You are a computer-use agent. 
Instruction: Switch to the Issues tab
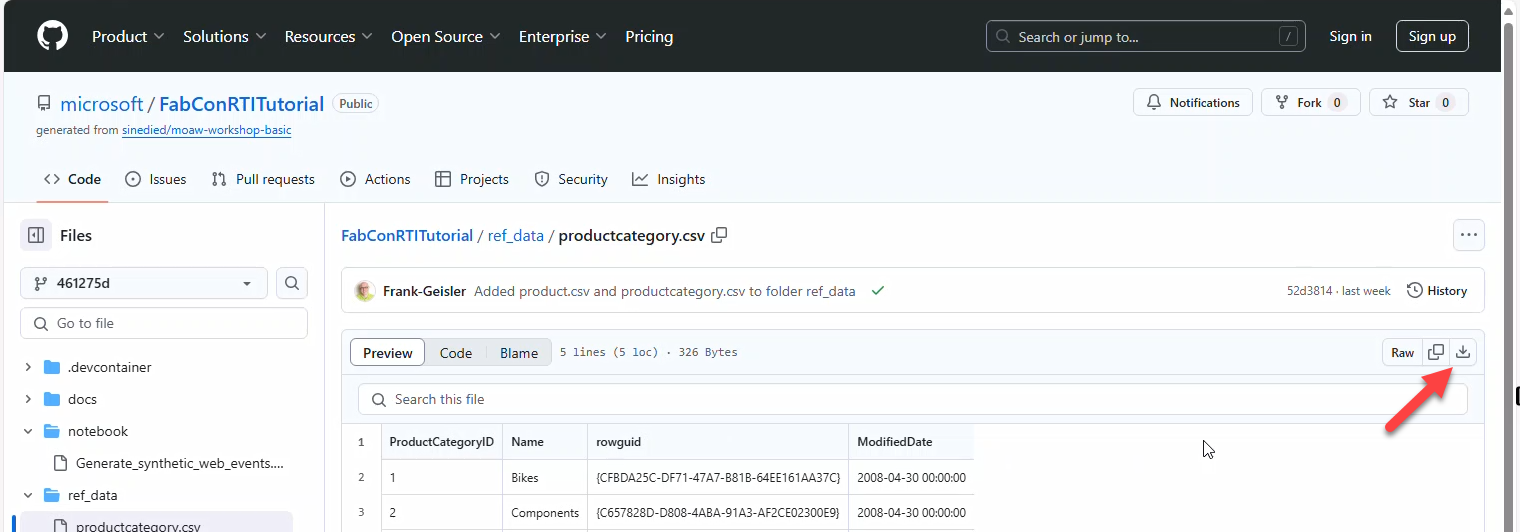(155, 179)
